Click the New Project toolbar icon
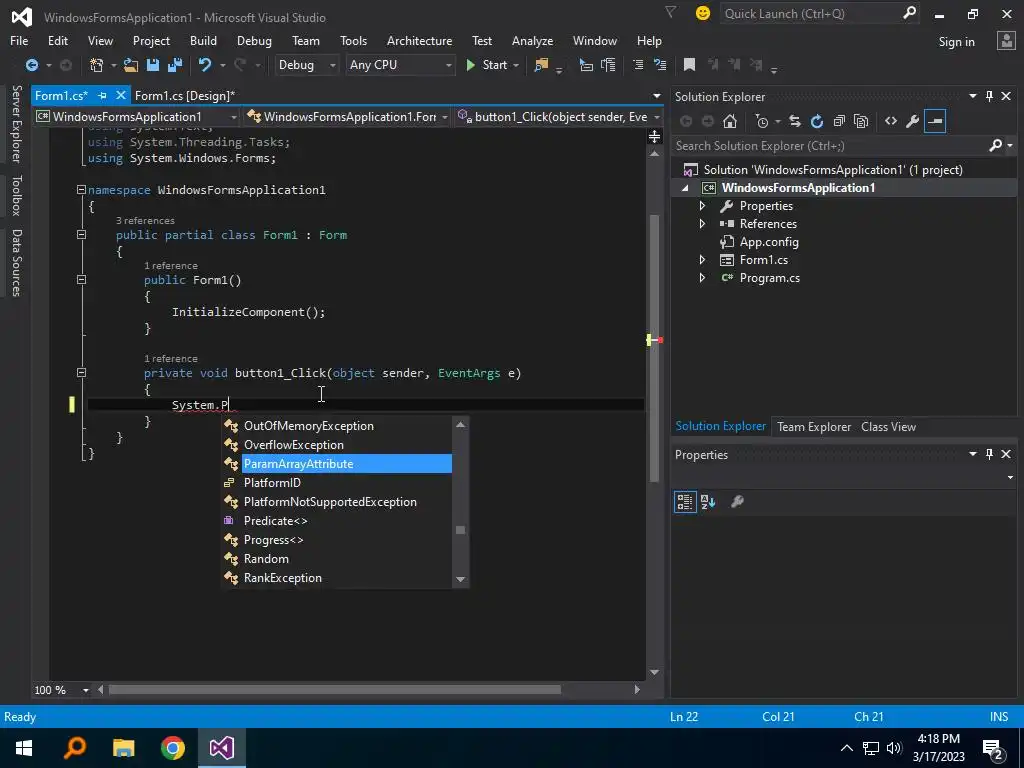 (x=97, y=65)
